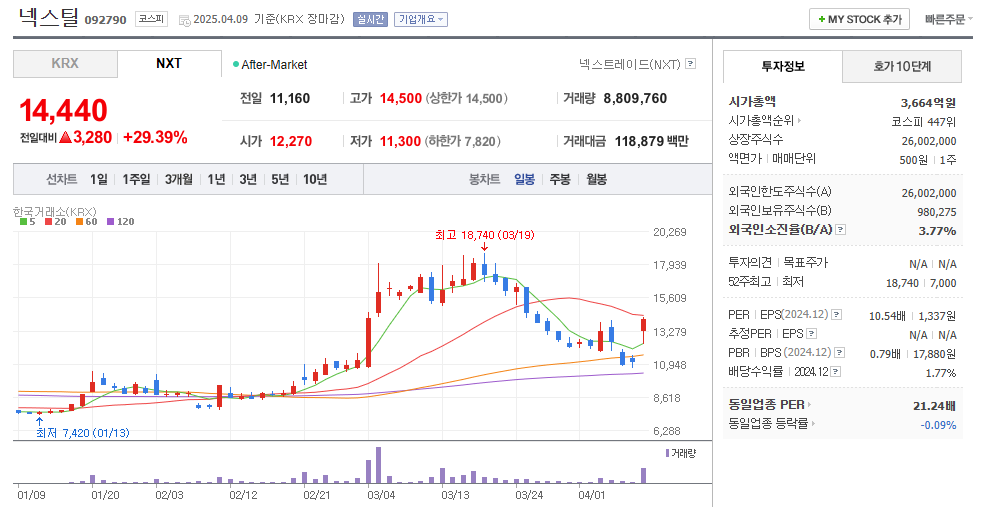
Task: Expand the 기업개요 dropdown
Action: click(x=420, y=19)
